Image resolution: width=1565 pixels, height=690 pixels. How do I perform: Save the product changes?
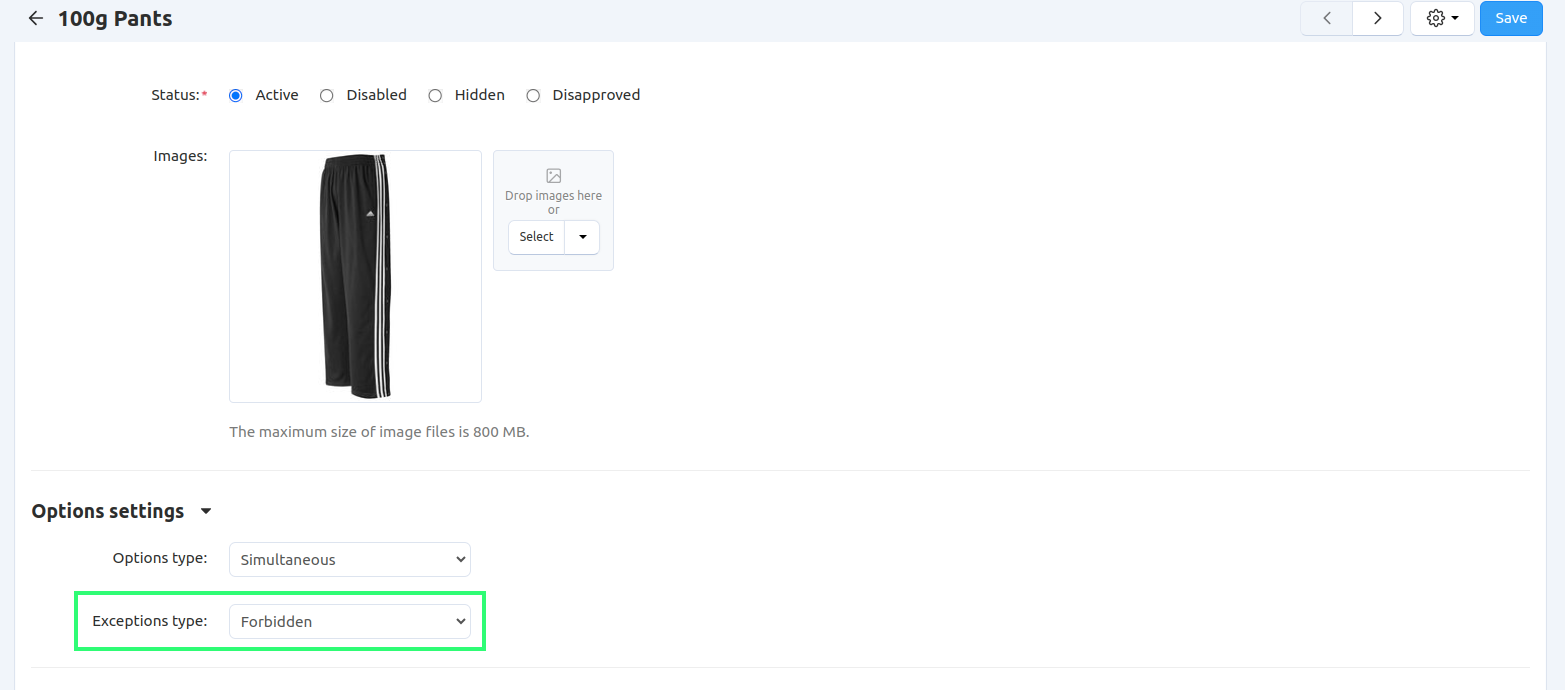[x=1511, y=18]
